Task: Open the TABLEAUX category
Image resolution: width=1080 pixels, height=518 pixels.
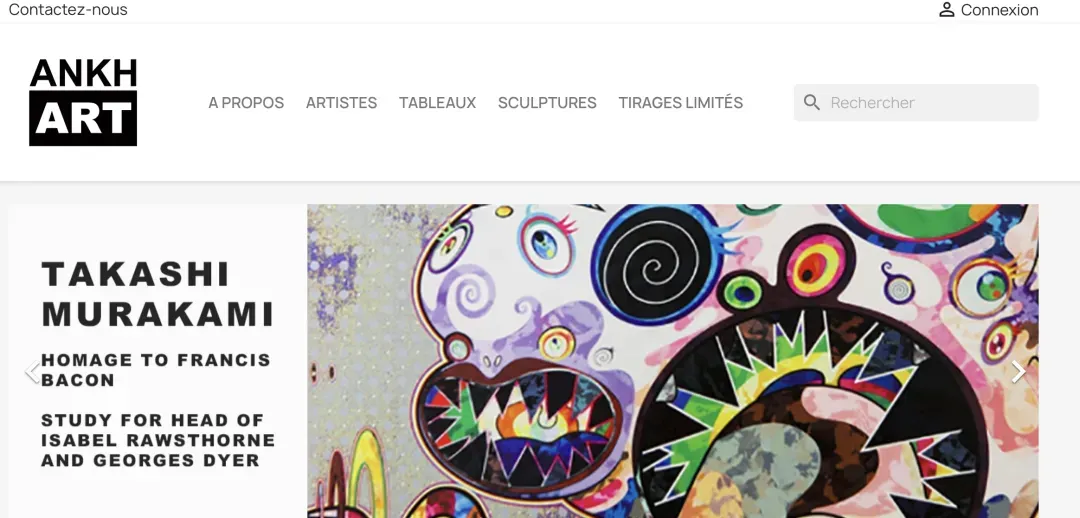Action: coord(437,103)
